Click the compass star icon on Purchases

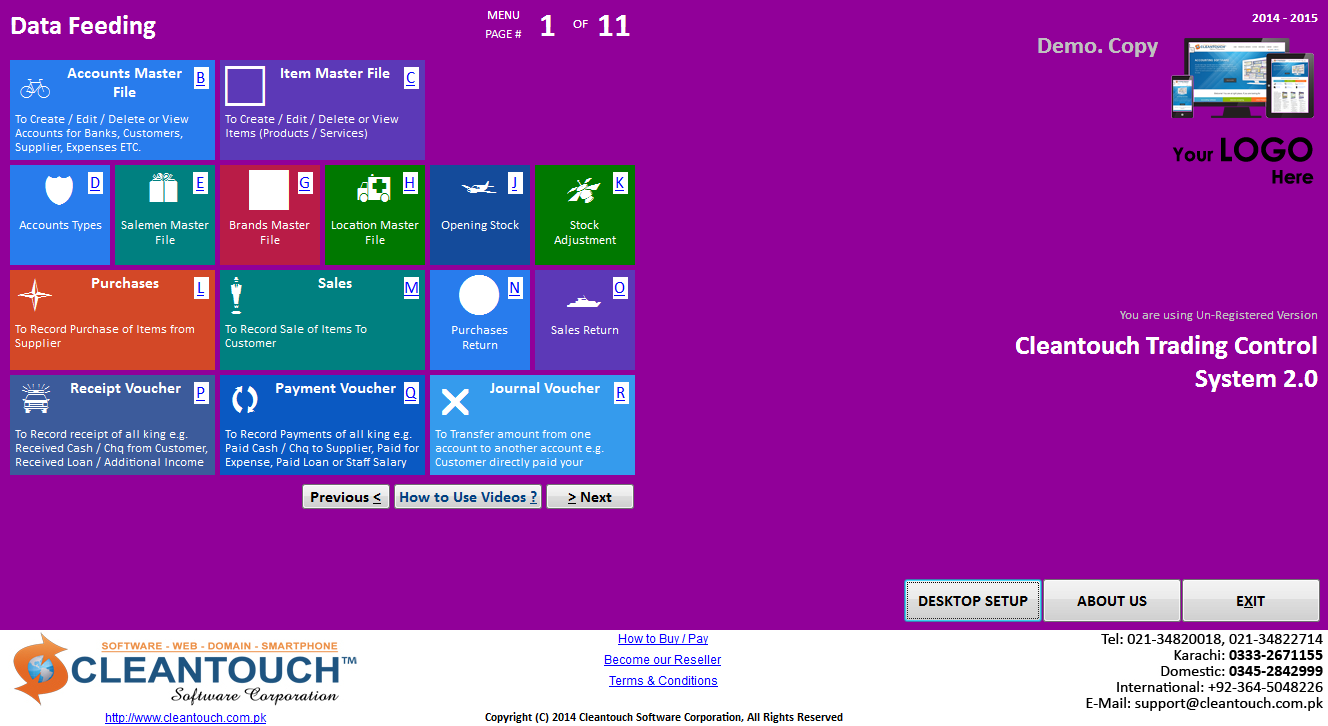click(35, 295)
